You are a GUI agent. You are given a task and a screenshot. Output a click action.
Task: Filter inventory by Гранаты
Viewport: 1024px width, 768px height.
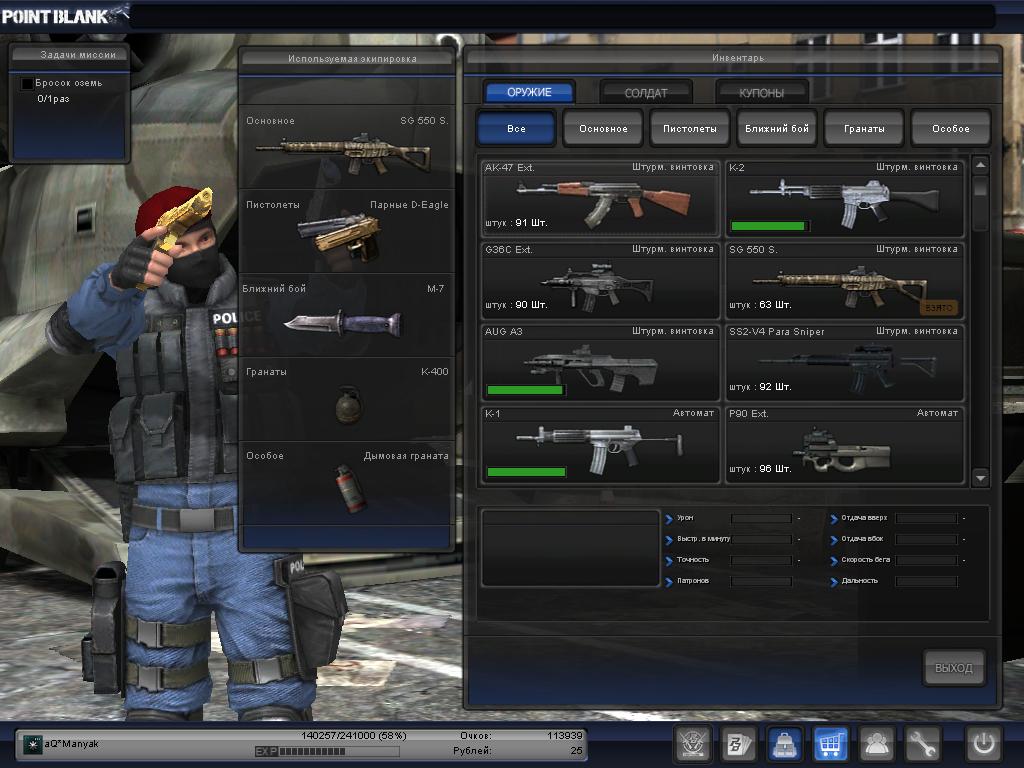click(864, 128)
